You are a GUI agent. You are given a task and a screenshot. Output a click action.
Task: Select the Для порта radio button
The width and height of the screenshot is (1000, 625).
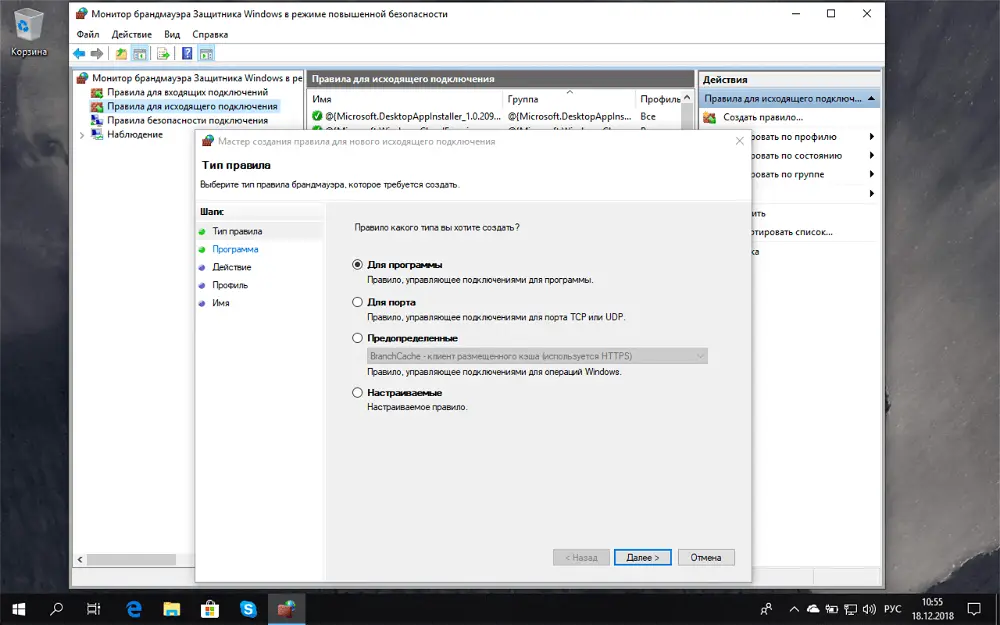pos(358,302)
